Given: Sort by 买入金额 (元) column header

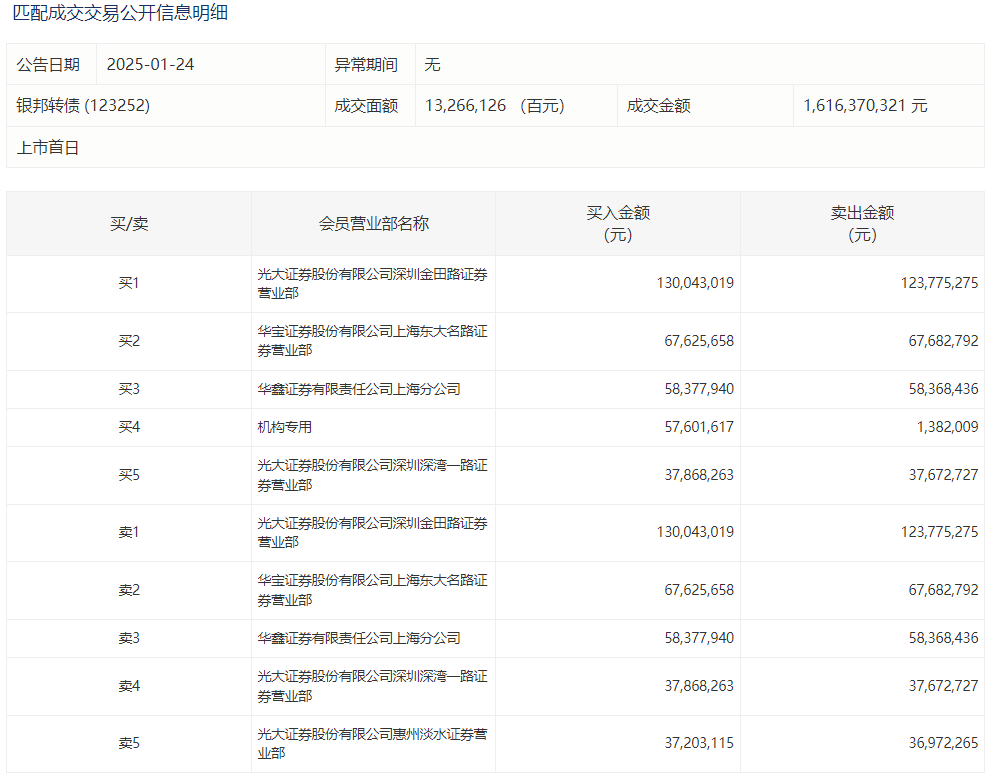Looking at the screenshot, I should [618, 224].
